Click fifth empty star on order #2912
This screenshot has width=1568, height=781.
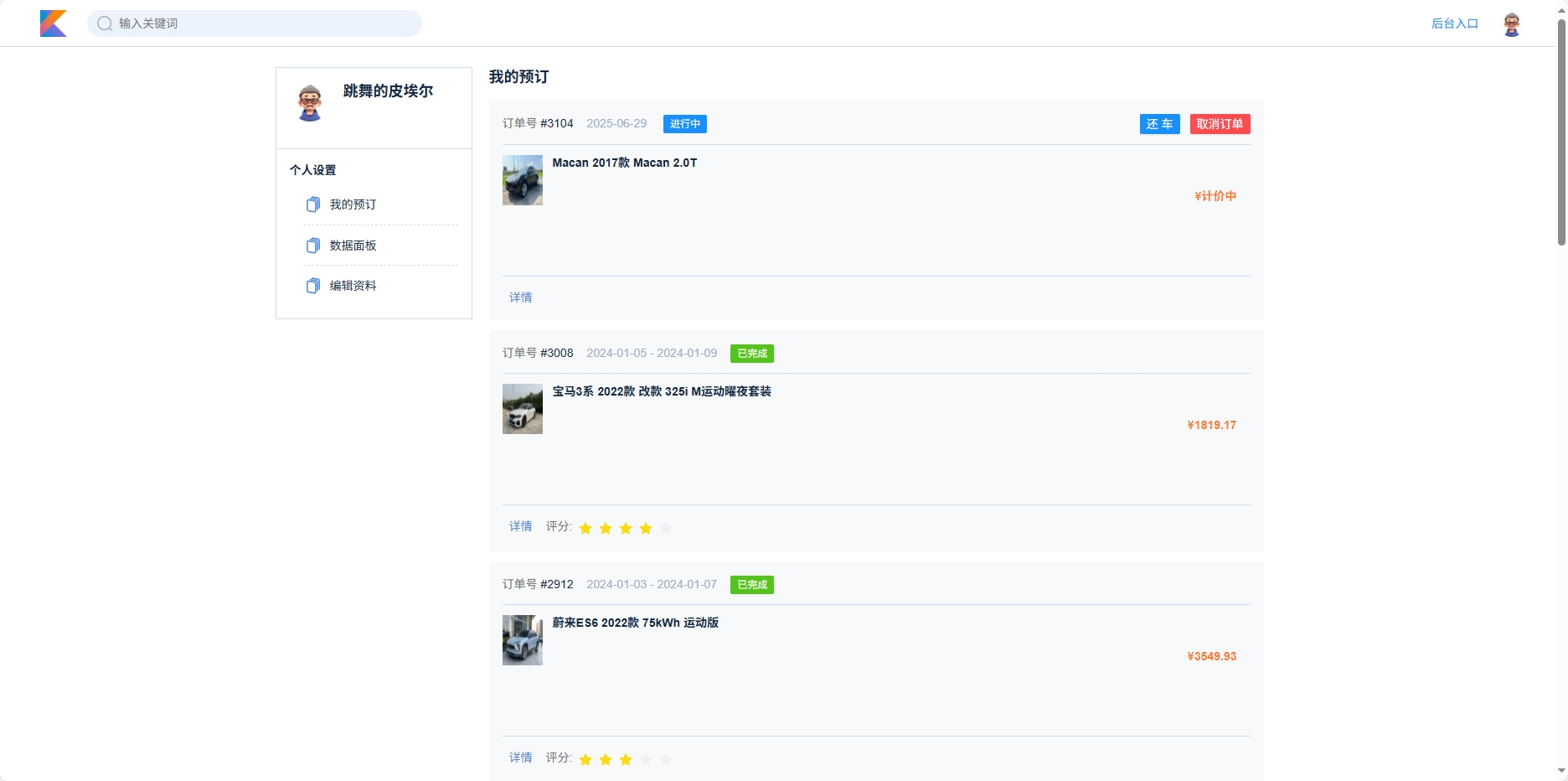[x=666, y=759]
